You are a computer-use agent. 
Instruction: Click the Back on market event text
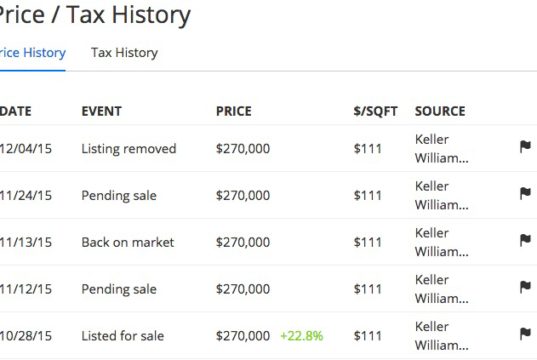point(128,242)
